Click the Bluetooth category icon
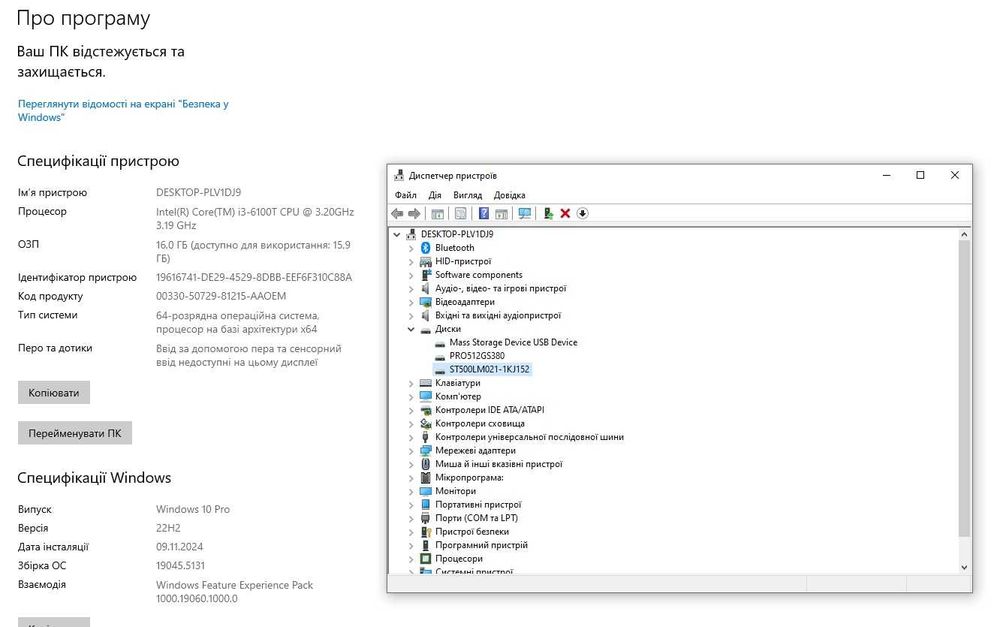This screenshot has width=1000, height=627. click(425, 247)
